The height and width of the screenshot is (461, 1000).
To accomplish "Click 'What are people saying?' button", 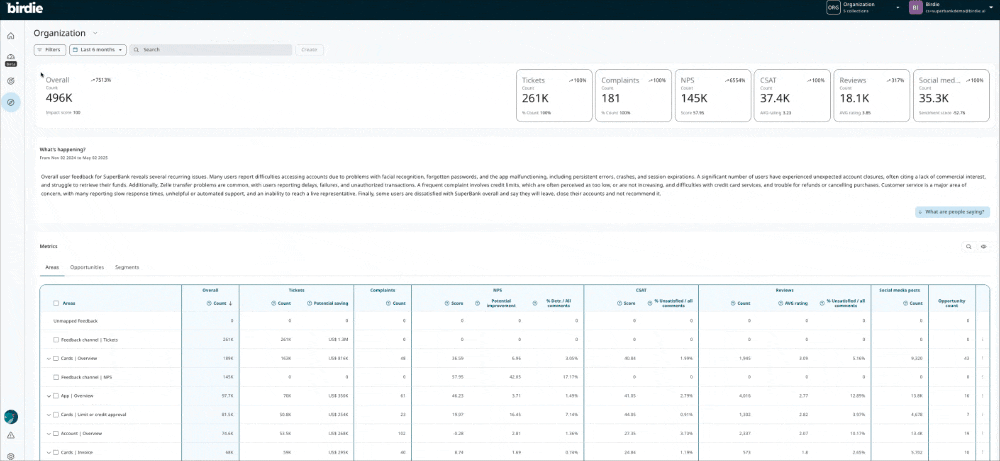I will (952, 212).
